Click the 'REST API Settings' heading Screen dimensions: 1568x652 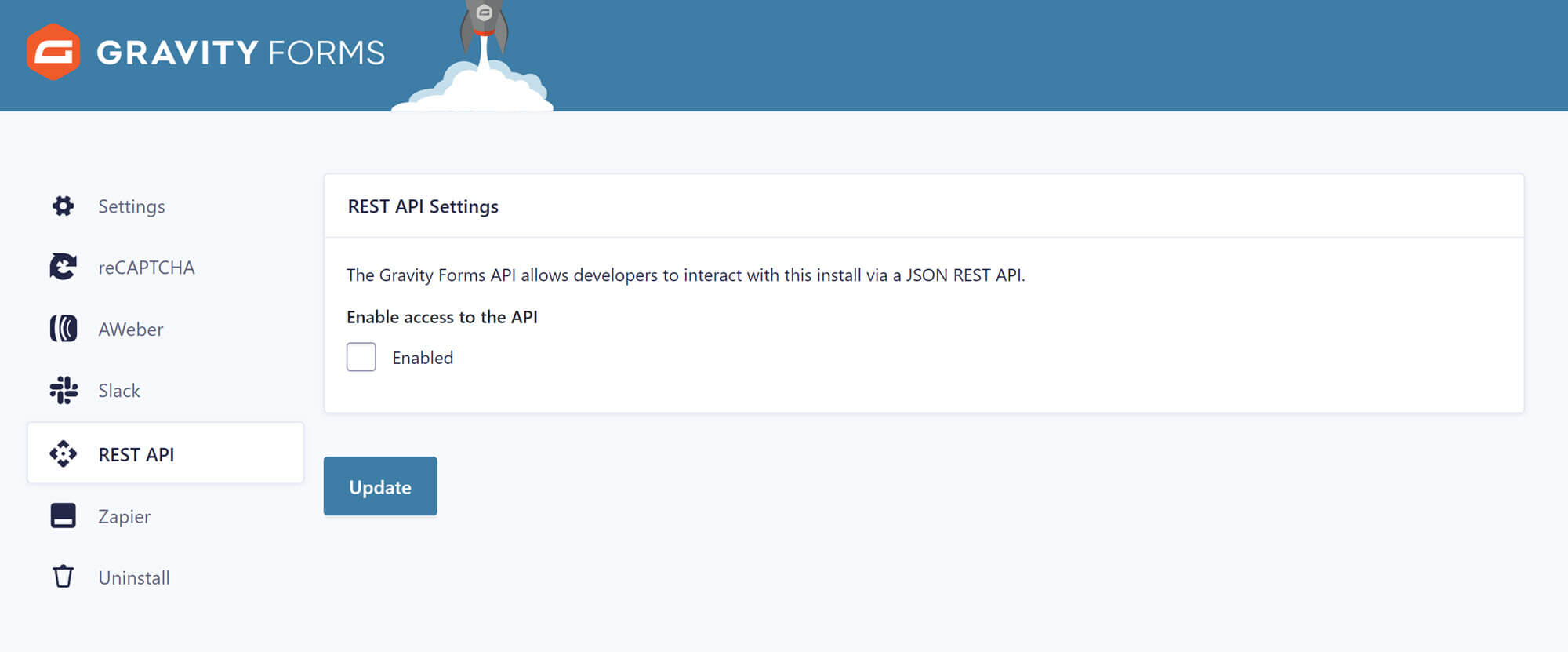pyautogui.click(x=423, y=206)
